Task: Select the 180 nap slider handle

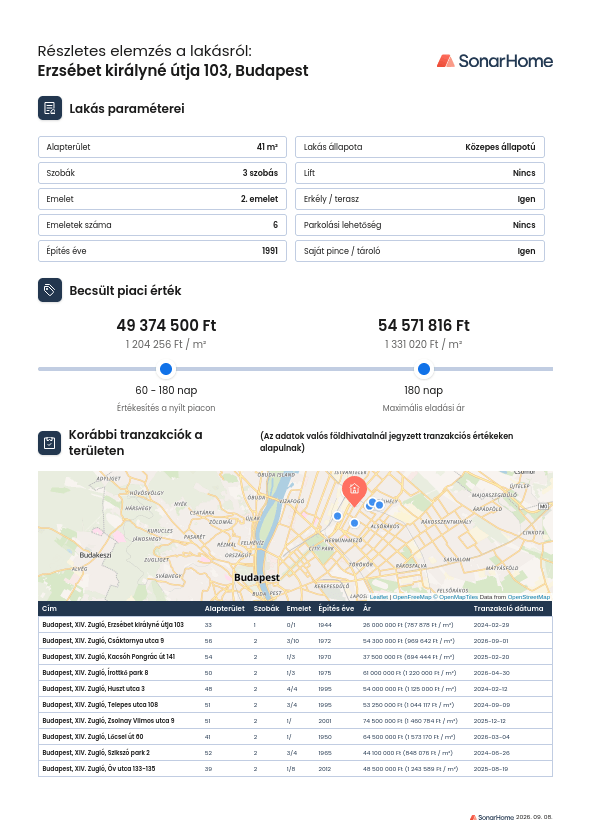Action: 424,369
